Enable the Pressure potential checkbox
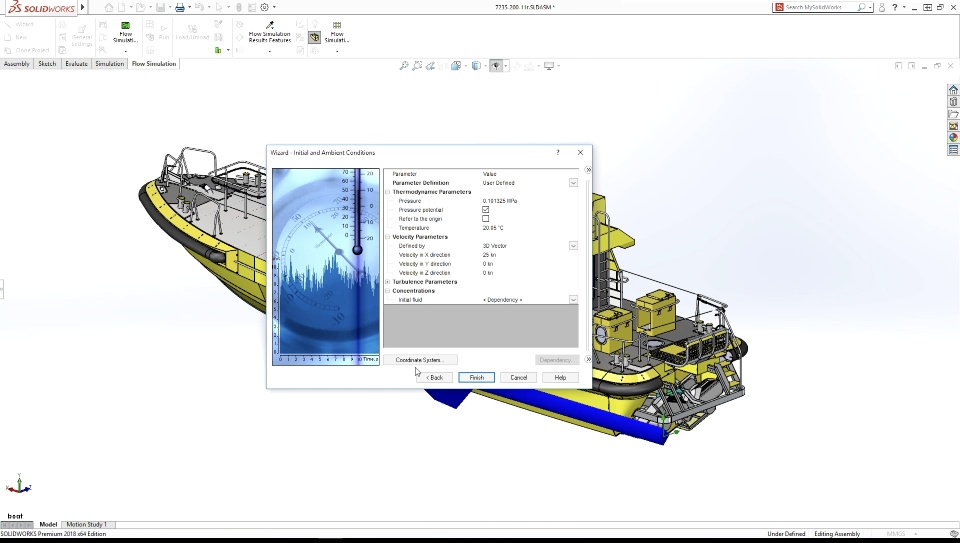This screenshot has width=960, height=543. click(486, 210)
